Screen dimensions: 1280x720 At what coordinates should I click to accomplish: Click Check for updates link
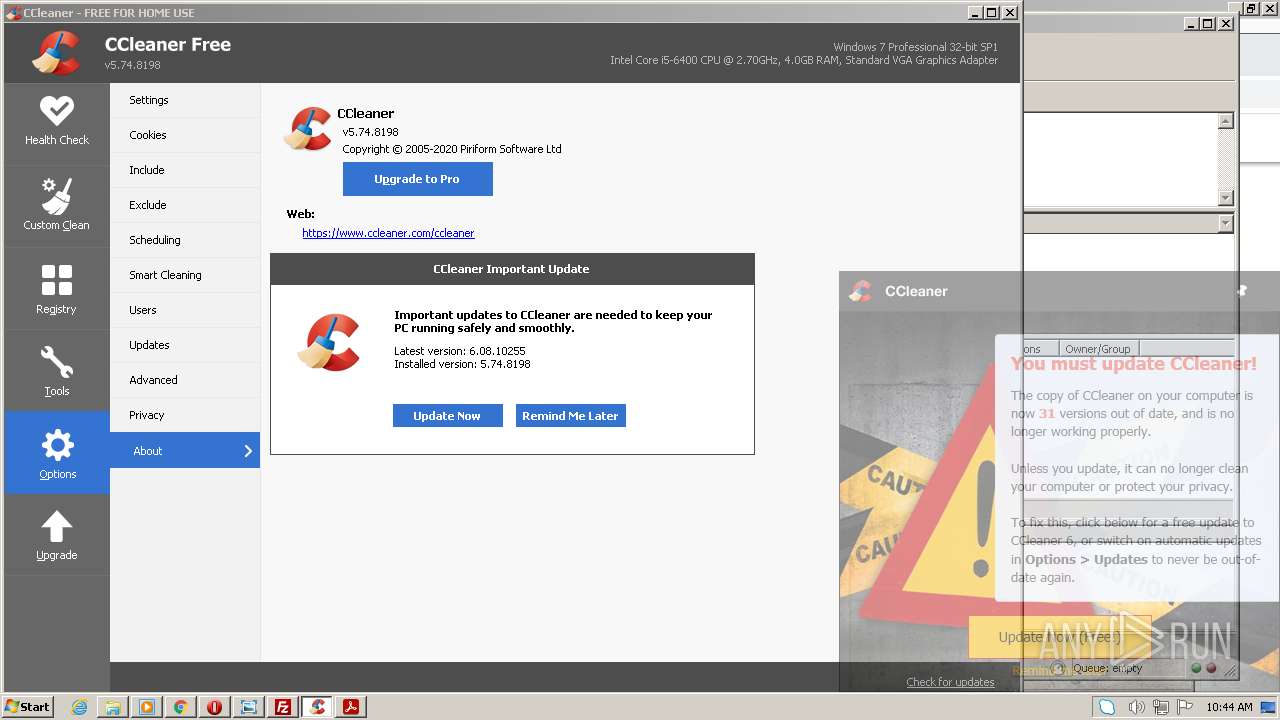click(x=950, y=682)
